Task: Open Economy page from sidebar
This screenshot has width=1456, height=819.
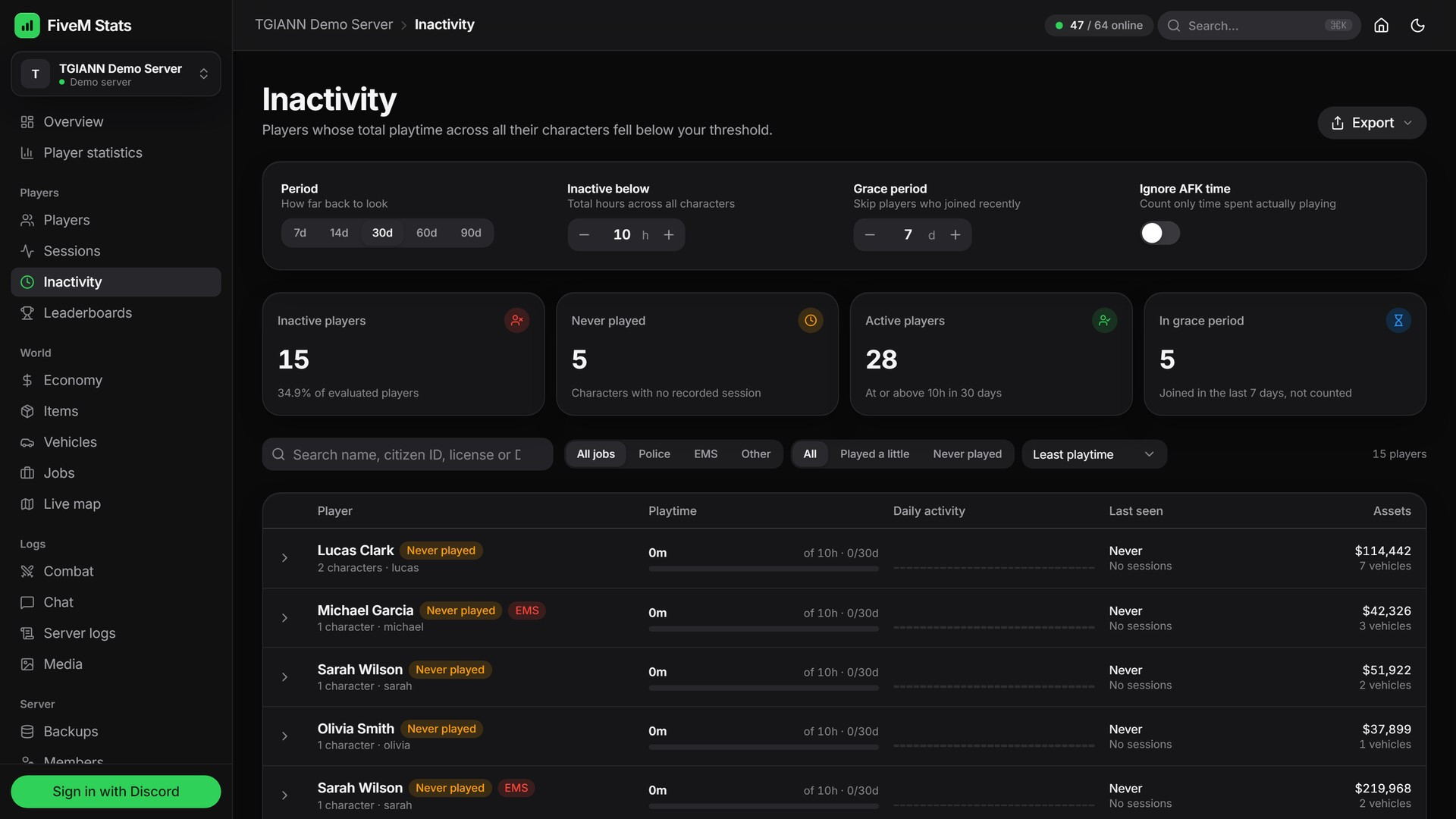Action: 116,381
